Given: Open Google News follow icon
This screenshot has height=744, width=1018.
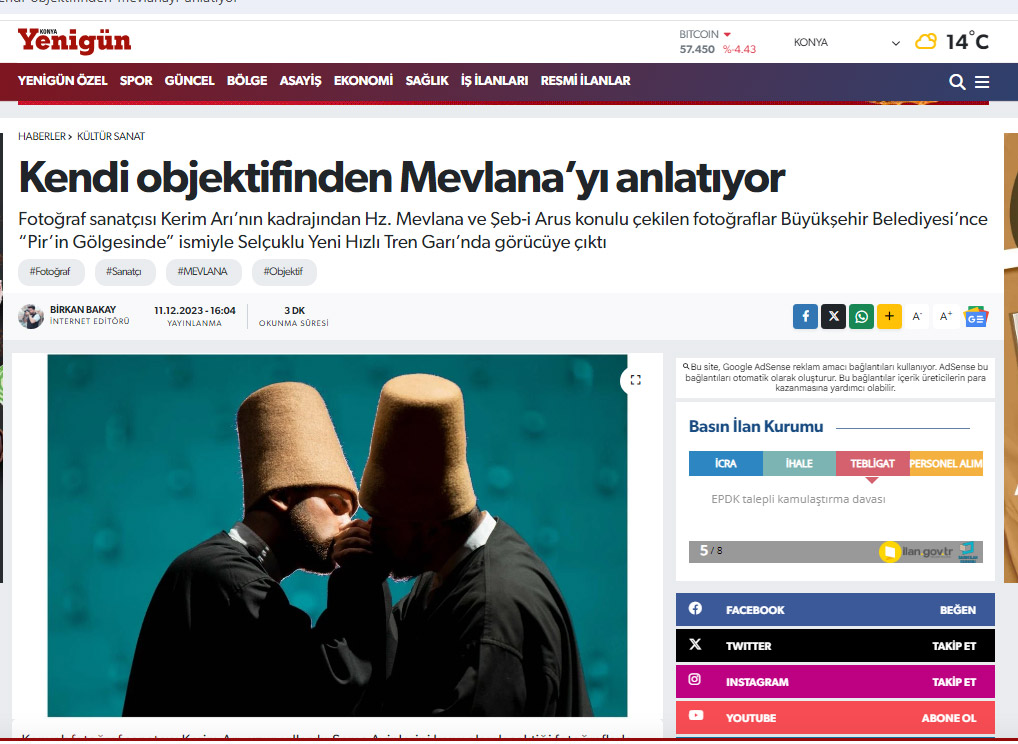Looking at the screenshot, I should pos(976,317).
